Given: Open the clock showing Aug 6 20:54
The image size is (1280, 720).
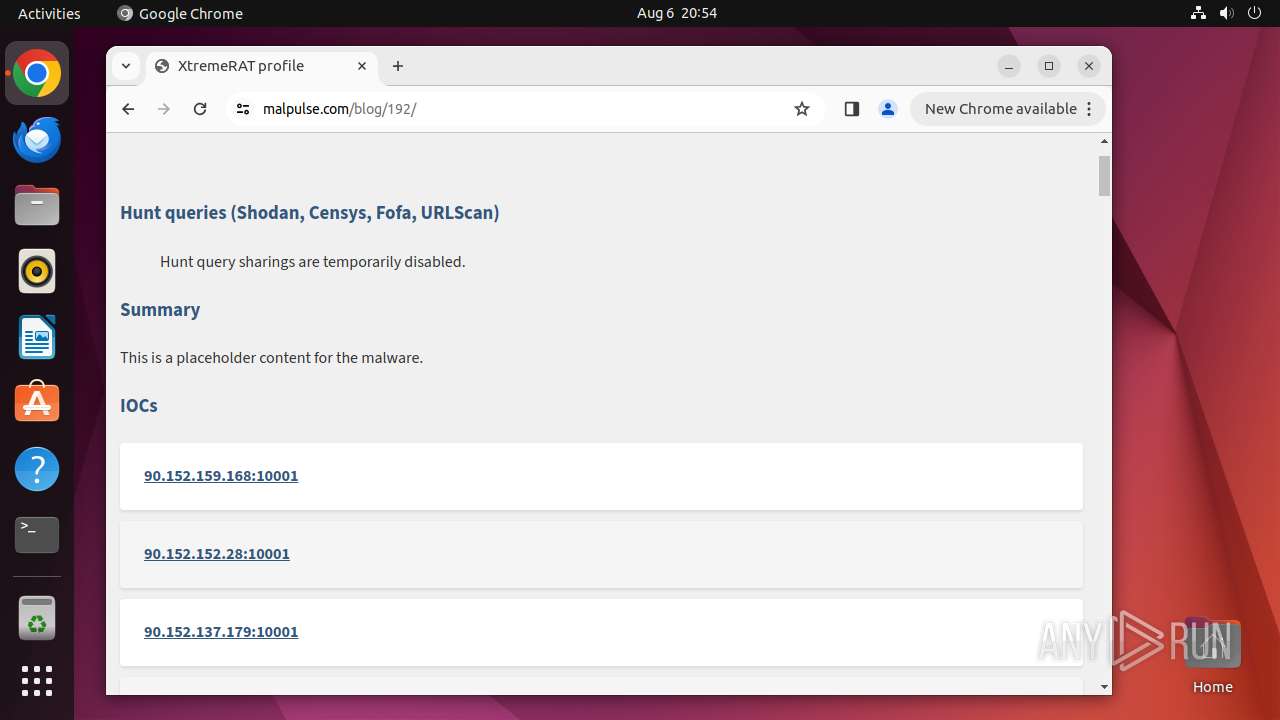Looking at the screenshot, I should point(677,14).
